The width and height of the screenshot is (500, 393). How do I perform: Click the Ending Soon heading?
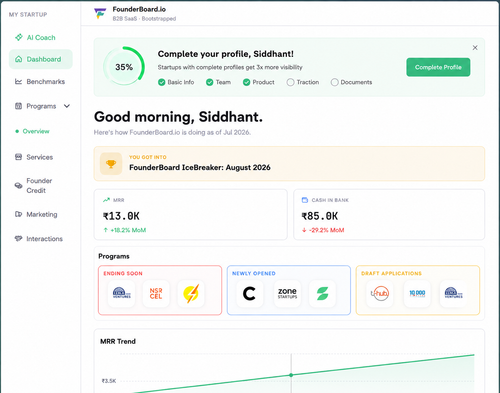(x=123, y=274)
